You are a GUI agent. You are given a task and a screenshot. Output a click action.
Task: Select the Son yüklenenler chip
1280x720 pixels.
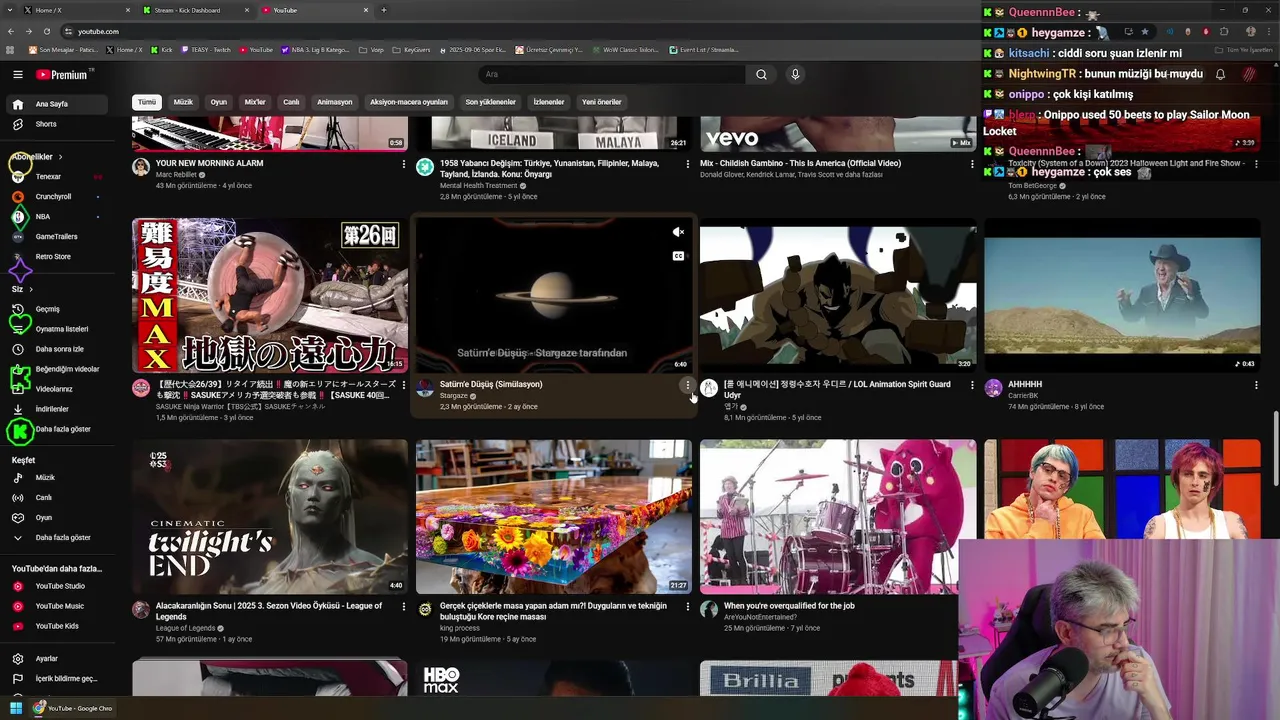click(x=490, y=102)
